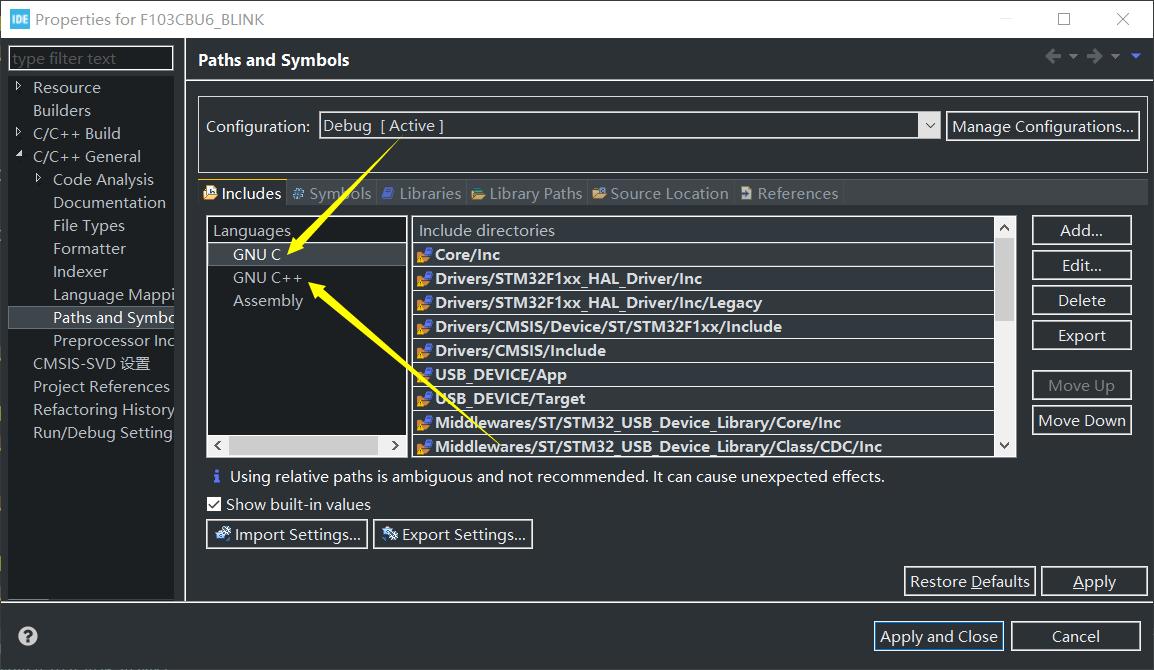
Task: Switch to the Symbols tab
Action: 331,194
